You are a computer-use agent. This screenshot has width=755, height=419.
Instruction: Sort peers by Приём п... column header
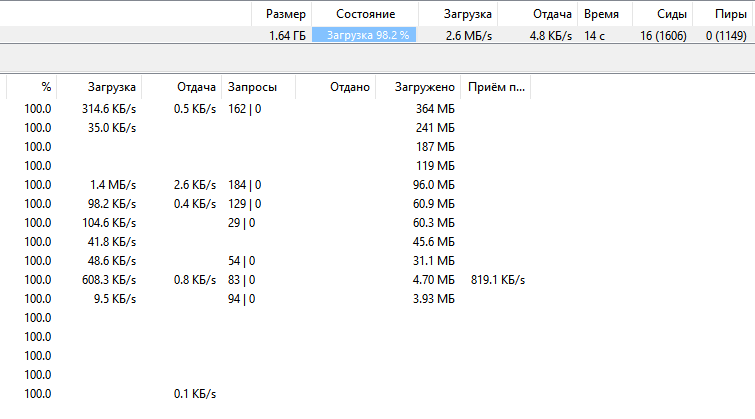tap(495, 87)
